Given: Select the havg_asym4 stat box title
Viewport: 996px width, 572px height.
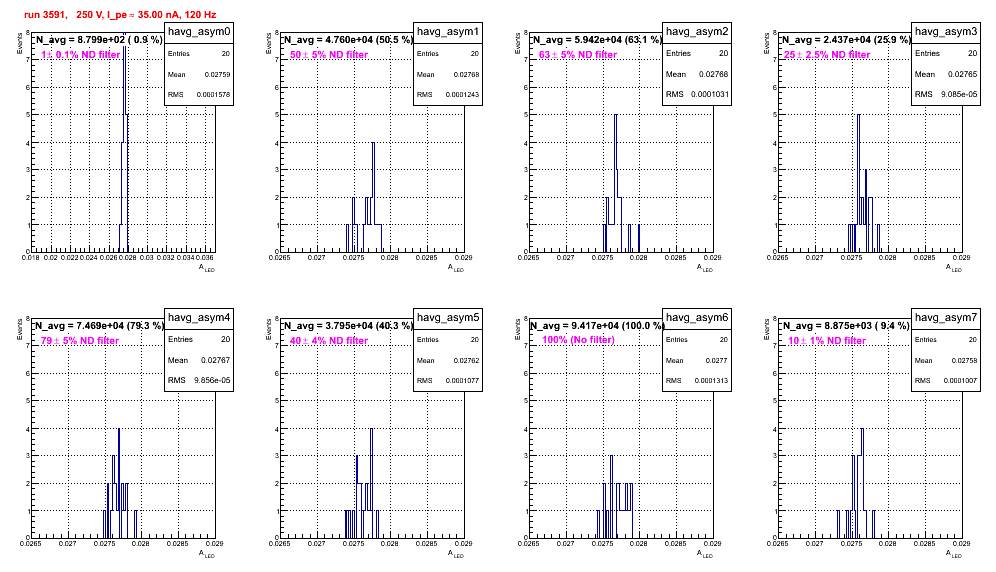Looking at the screenshot, I should [x=199, y=317].
